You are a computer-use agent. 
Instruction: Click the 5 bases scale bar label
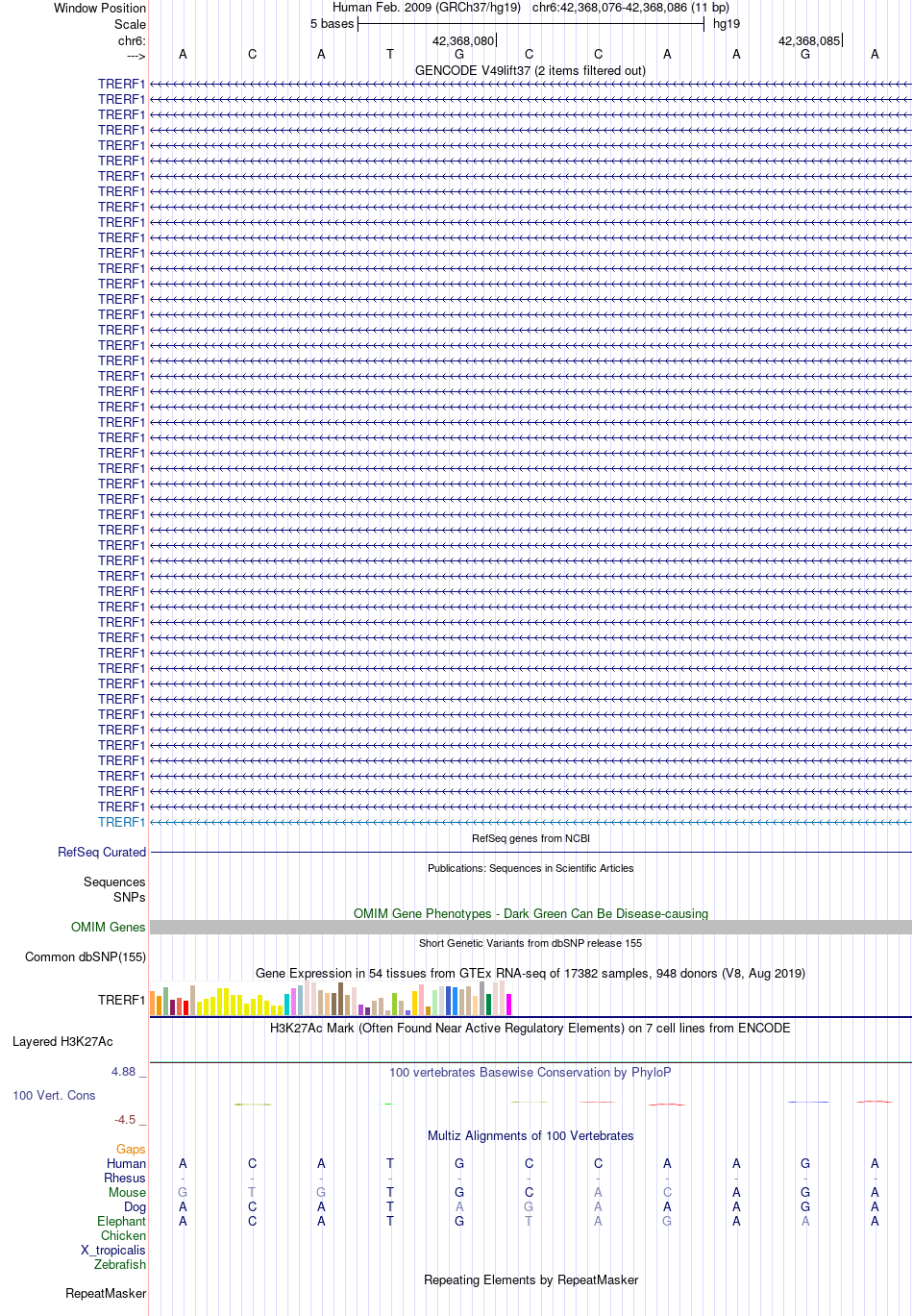click(x=332, y=24)
